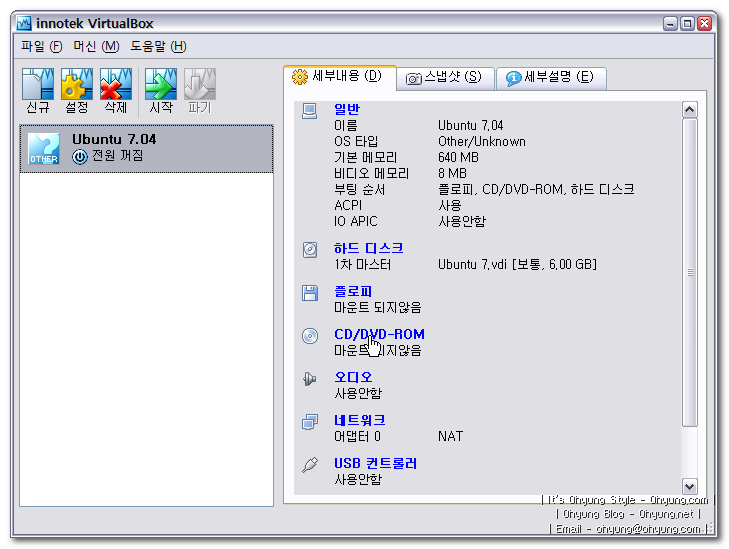The height and width of the screenshot is (549, 729).
Task: Open the 머신 (M) menu
Action: tap(96, 46)
